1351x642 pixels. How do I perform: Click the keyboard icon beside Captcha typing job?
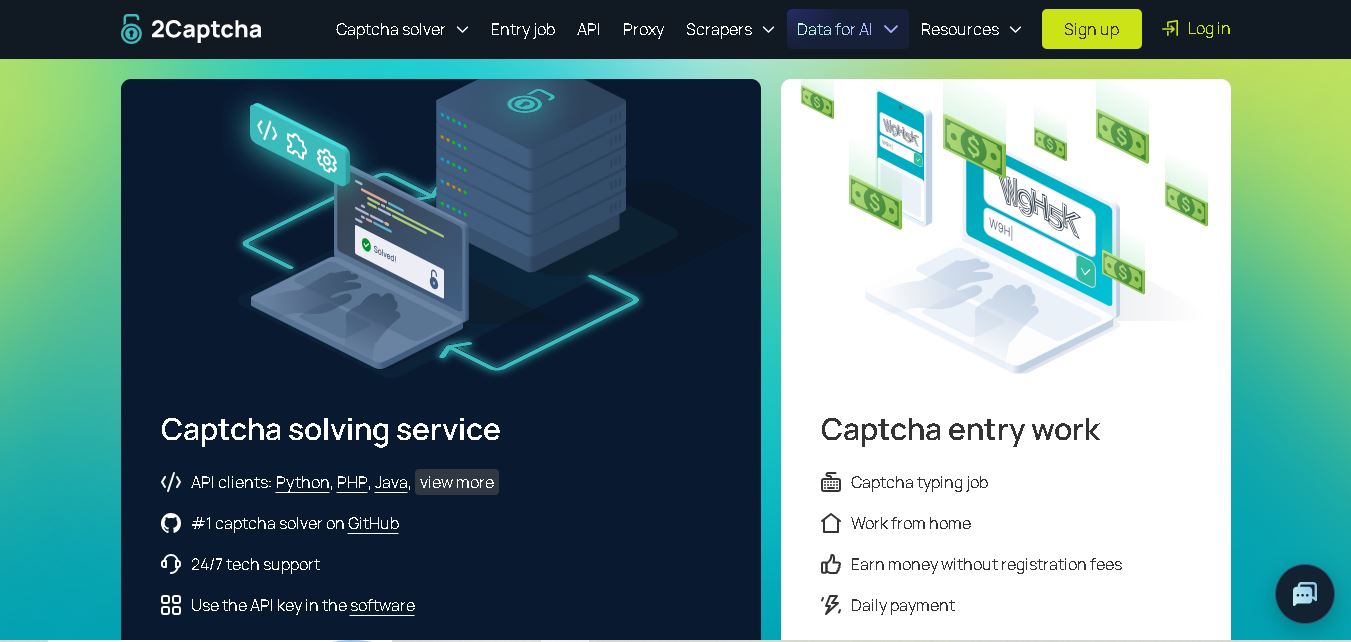(x=831, y=482)
